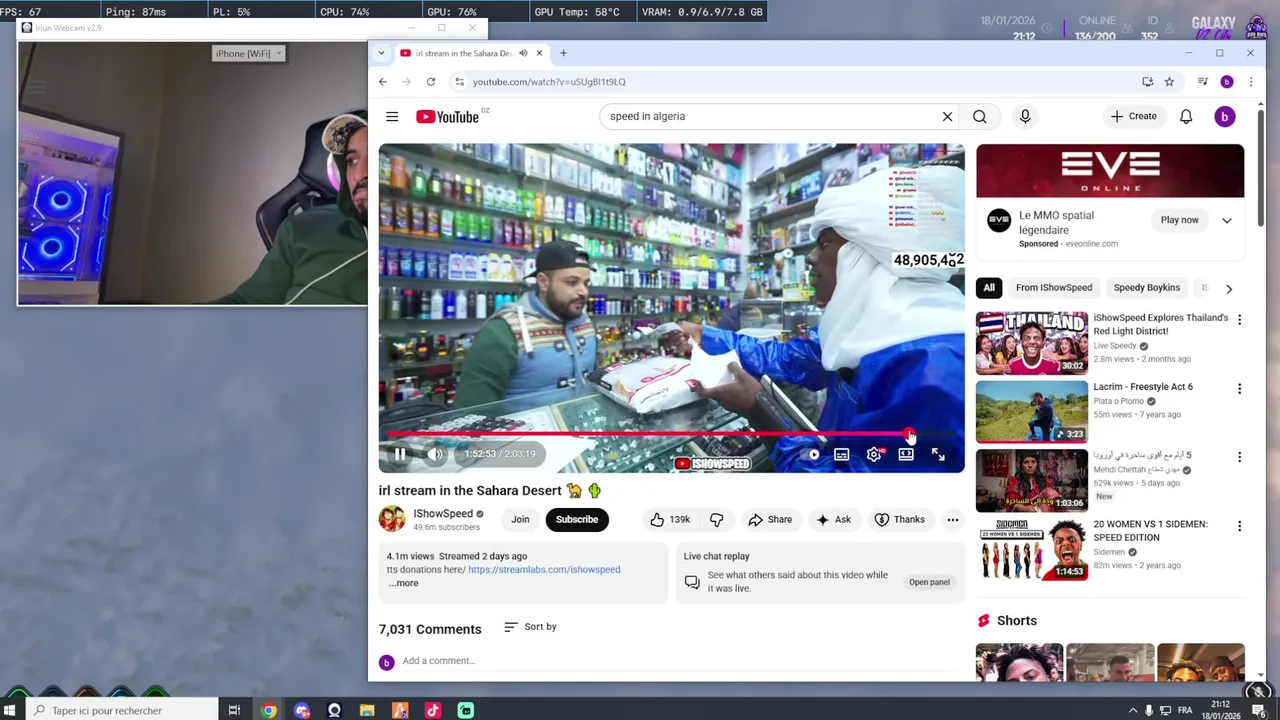The width and height of the screenshot is (1280, 720).
Task: Click the youtube.com address bar URL
Action: [x=549, y=82]
